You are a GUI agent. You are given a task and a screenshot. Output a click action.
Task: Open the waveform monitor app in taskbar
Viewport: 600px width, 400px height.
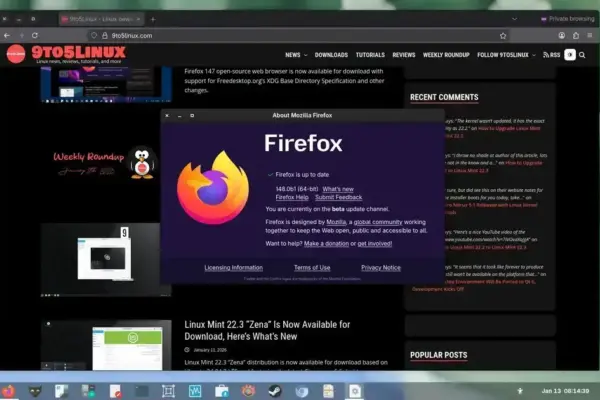(195, 391)
